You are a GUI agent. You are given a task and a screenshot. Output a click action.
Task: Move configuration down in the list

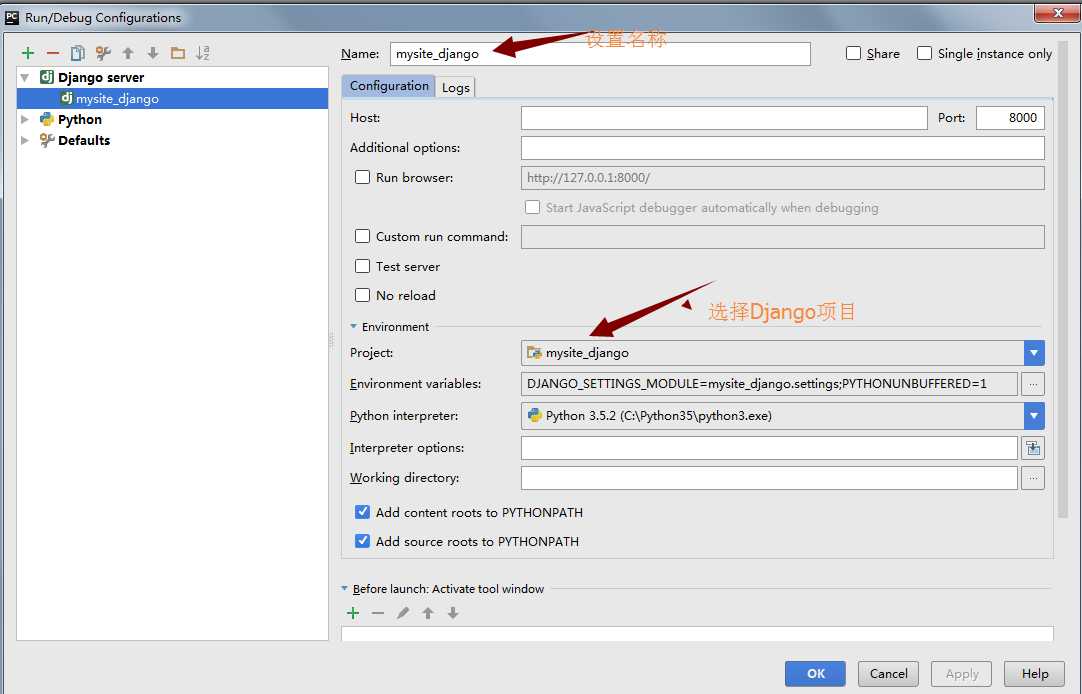[153, 53]
